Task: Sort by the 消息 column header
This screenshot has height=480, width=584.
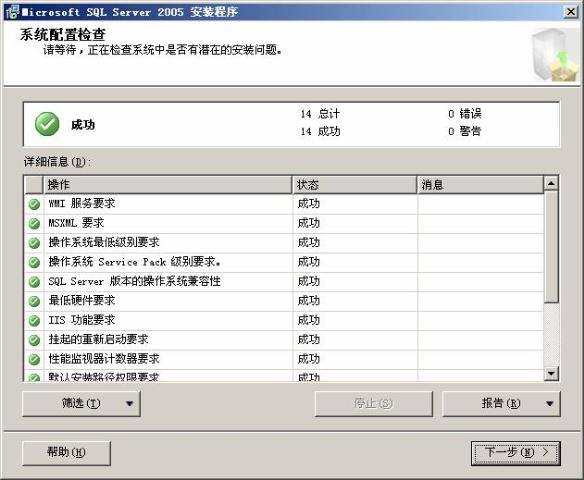Action: (x=480, y=185)
